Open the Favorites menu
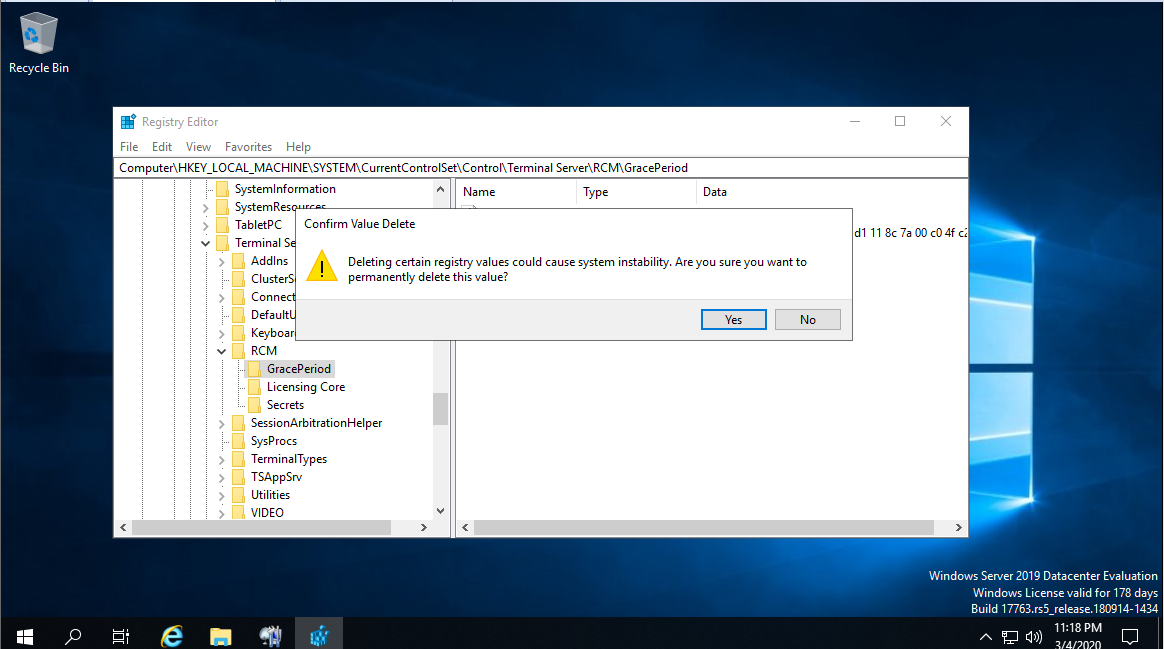1164x649 pixels. 249,147
